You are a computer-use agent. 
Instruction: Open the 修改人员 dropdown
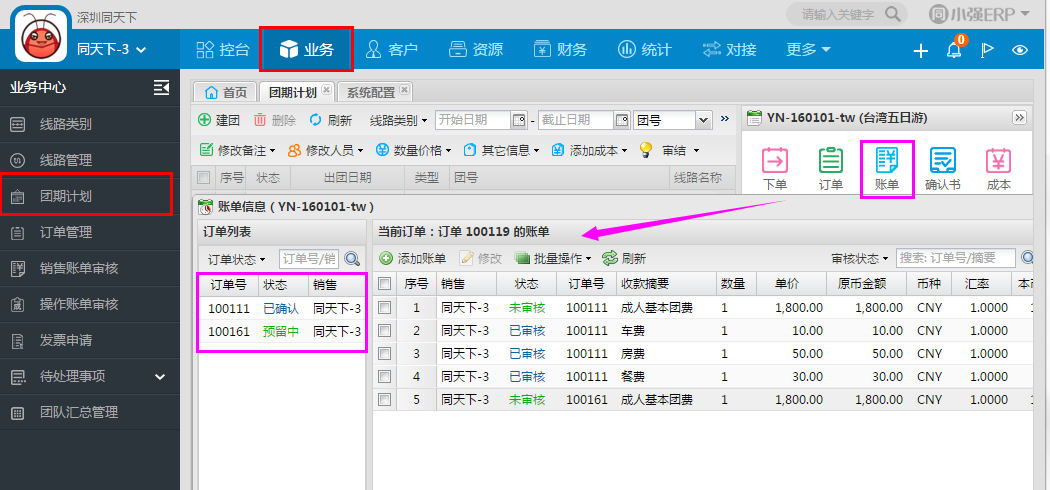[x=325, y=151]
